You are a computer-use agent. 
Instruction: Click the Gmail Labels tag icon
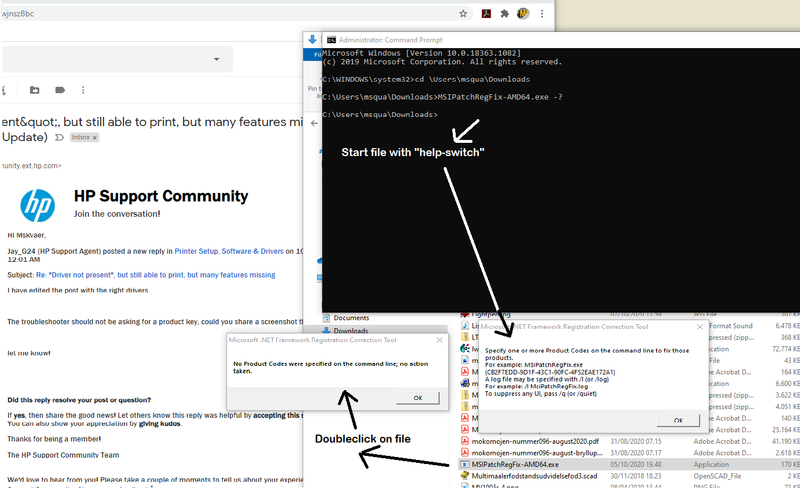point(61,89)
